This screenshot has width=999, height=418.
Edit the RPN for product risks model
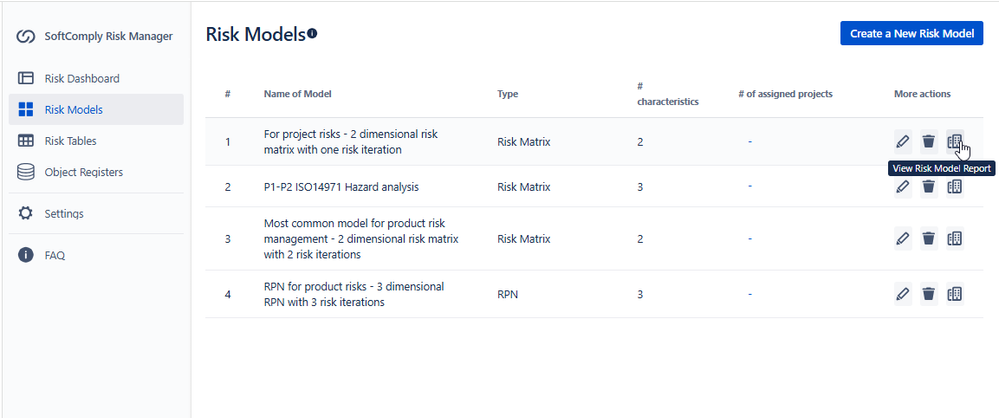click(903, 294)
